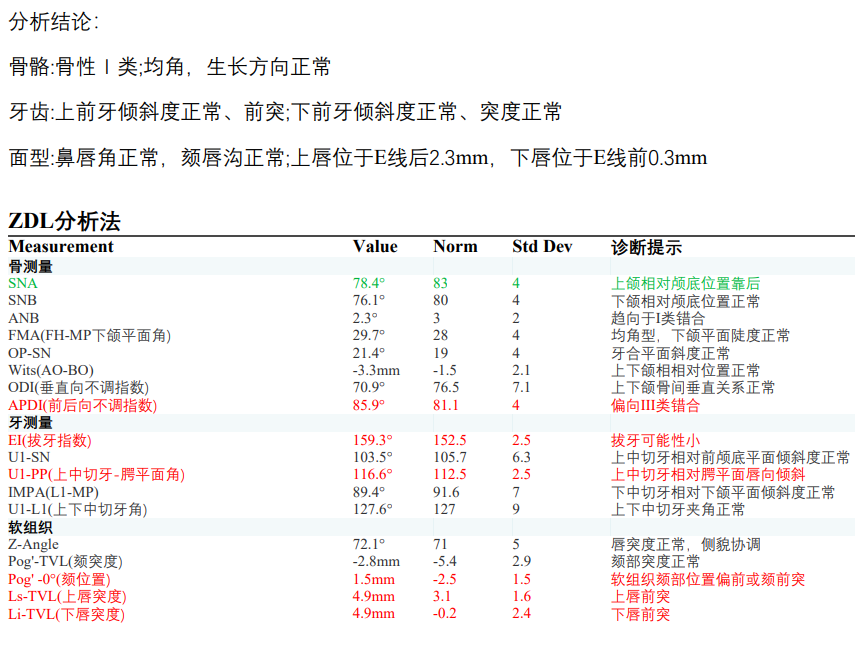This screenshot has height=651, width=855.
Task: Select the Measurement column header
Action: 61,247
